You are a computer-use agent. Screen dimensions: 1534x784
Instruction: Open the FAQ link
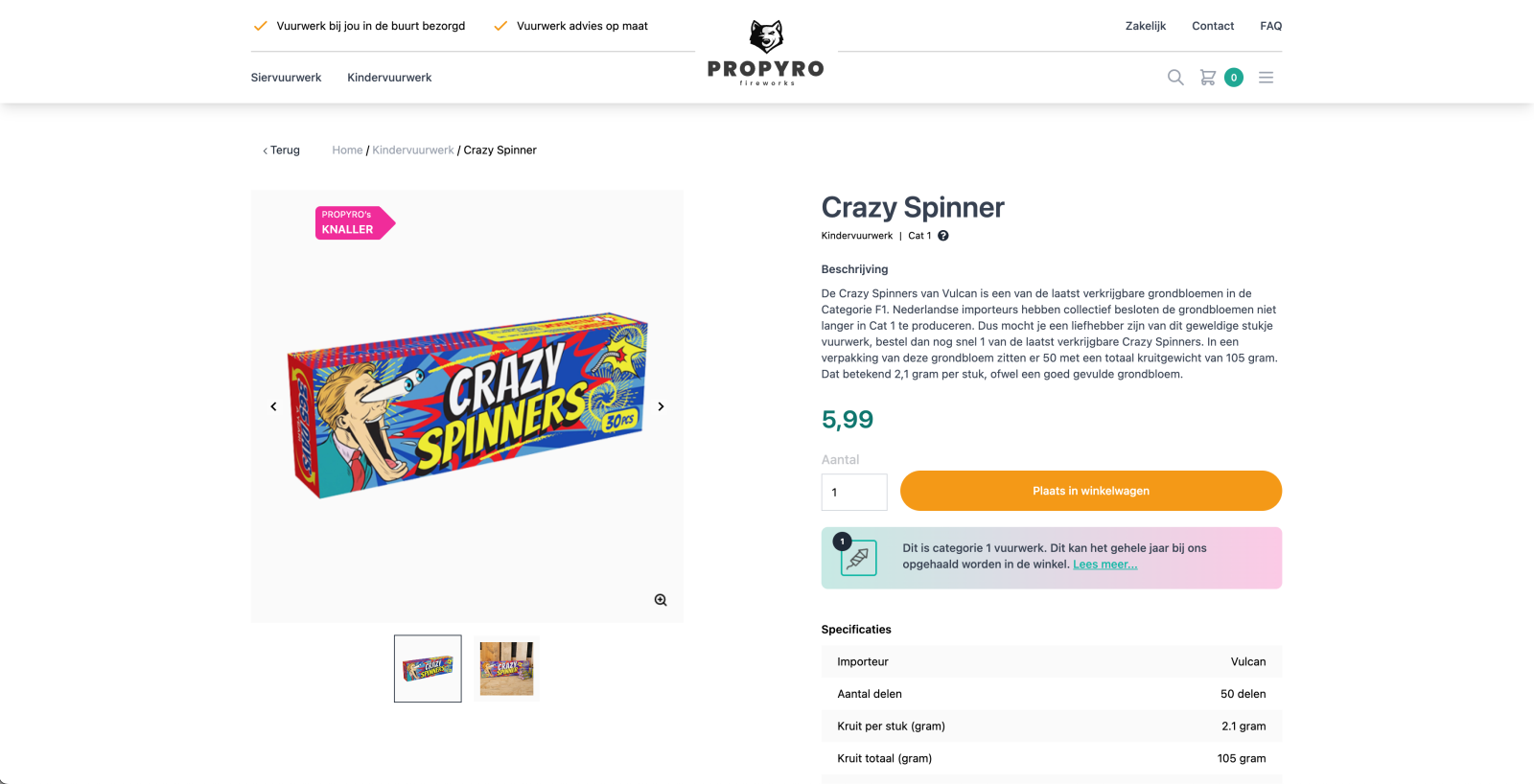[1270, 26]
